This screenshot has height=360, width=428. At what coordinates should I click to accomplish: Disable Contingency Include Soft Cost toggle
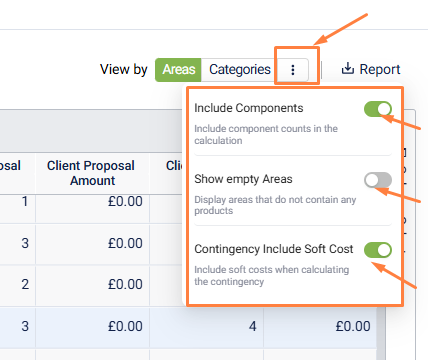pyautogui.click(x=378, y=250)
